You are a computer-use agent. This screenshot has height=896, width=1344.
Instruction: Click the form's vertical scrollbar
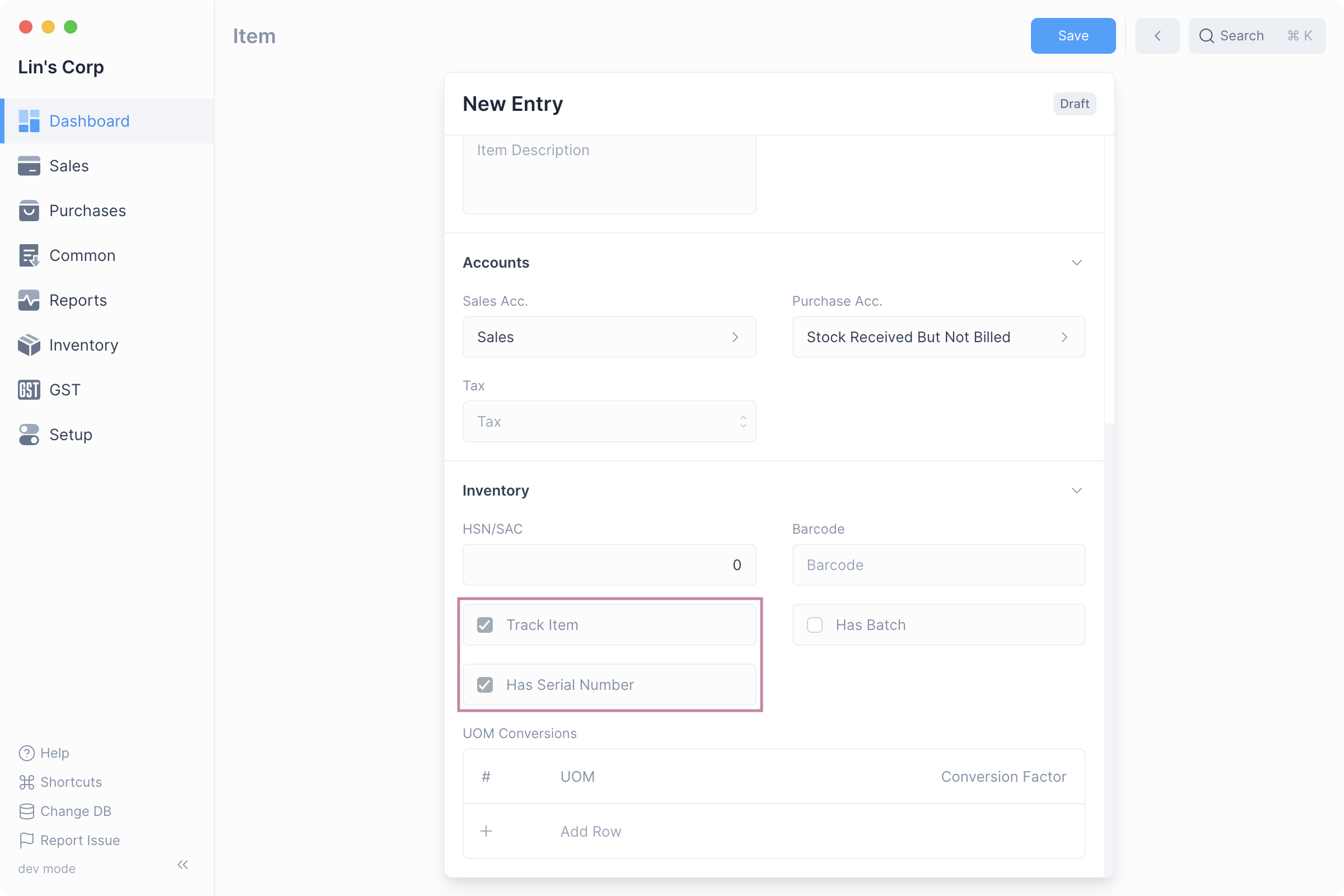1109,280
